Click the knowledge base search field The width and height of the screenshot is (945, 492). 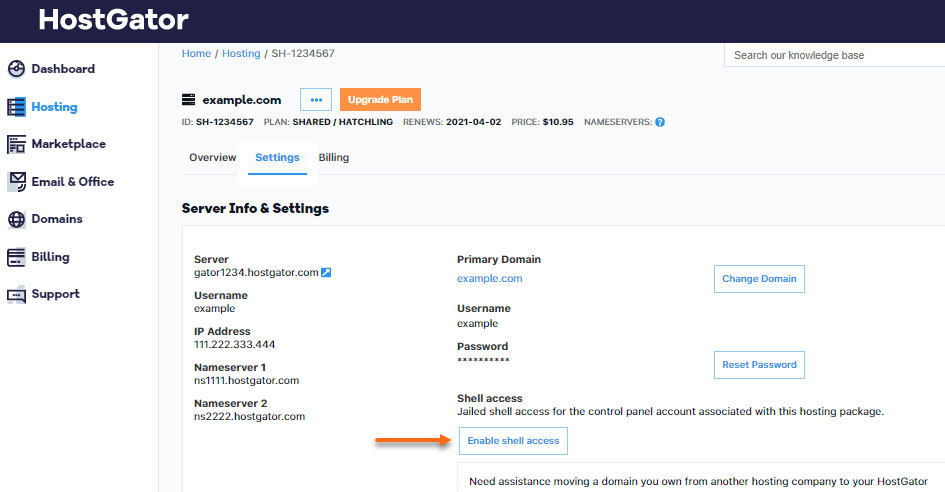[x=835, y=55]
